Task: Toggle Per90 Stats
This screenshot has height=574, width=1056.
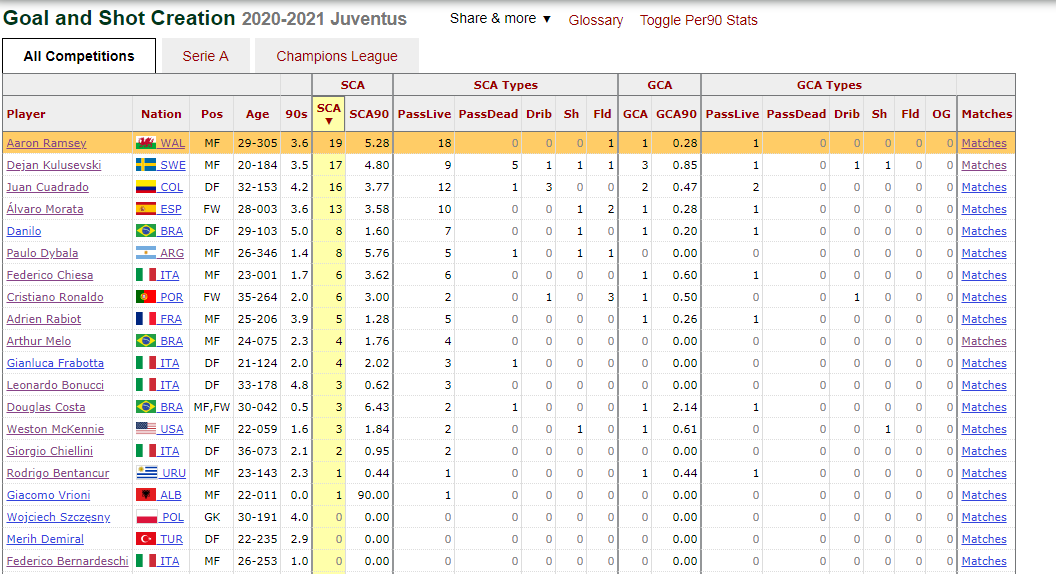Action: pos(698,20)
